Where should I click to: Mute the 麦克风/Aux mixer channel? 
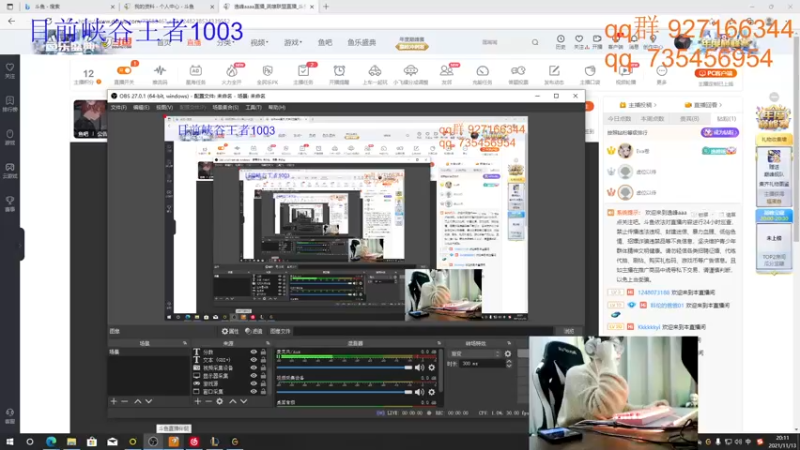tap(419, 367)
